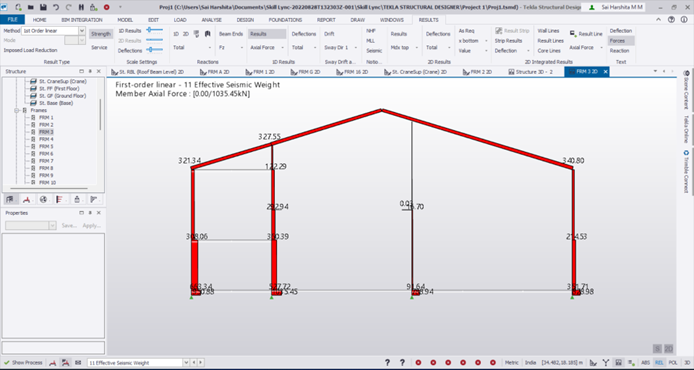Switch to the ANALYSE ribbon tab
Viewport: 694px width, 370px height.
212,20
